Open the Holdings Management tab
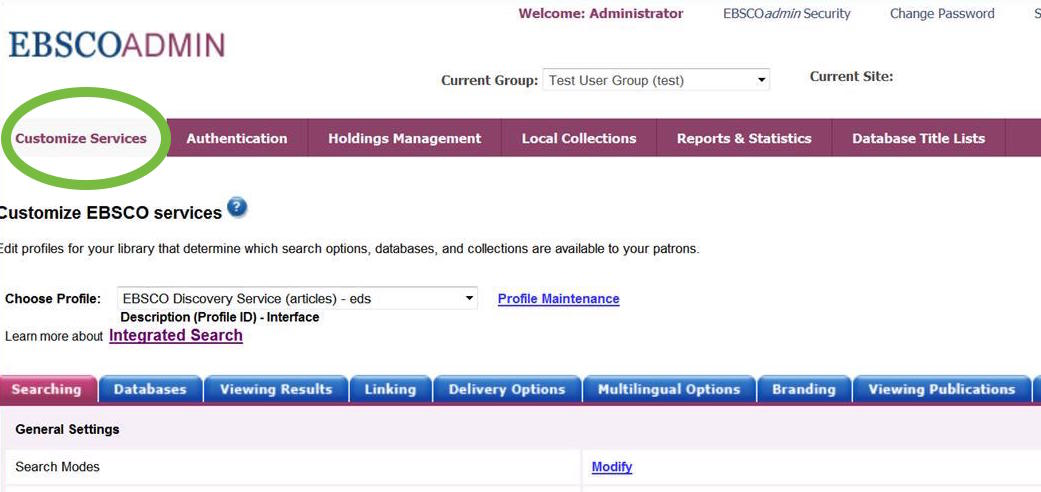This screenshot has width=1041, height=492. 404,138
